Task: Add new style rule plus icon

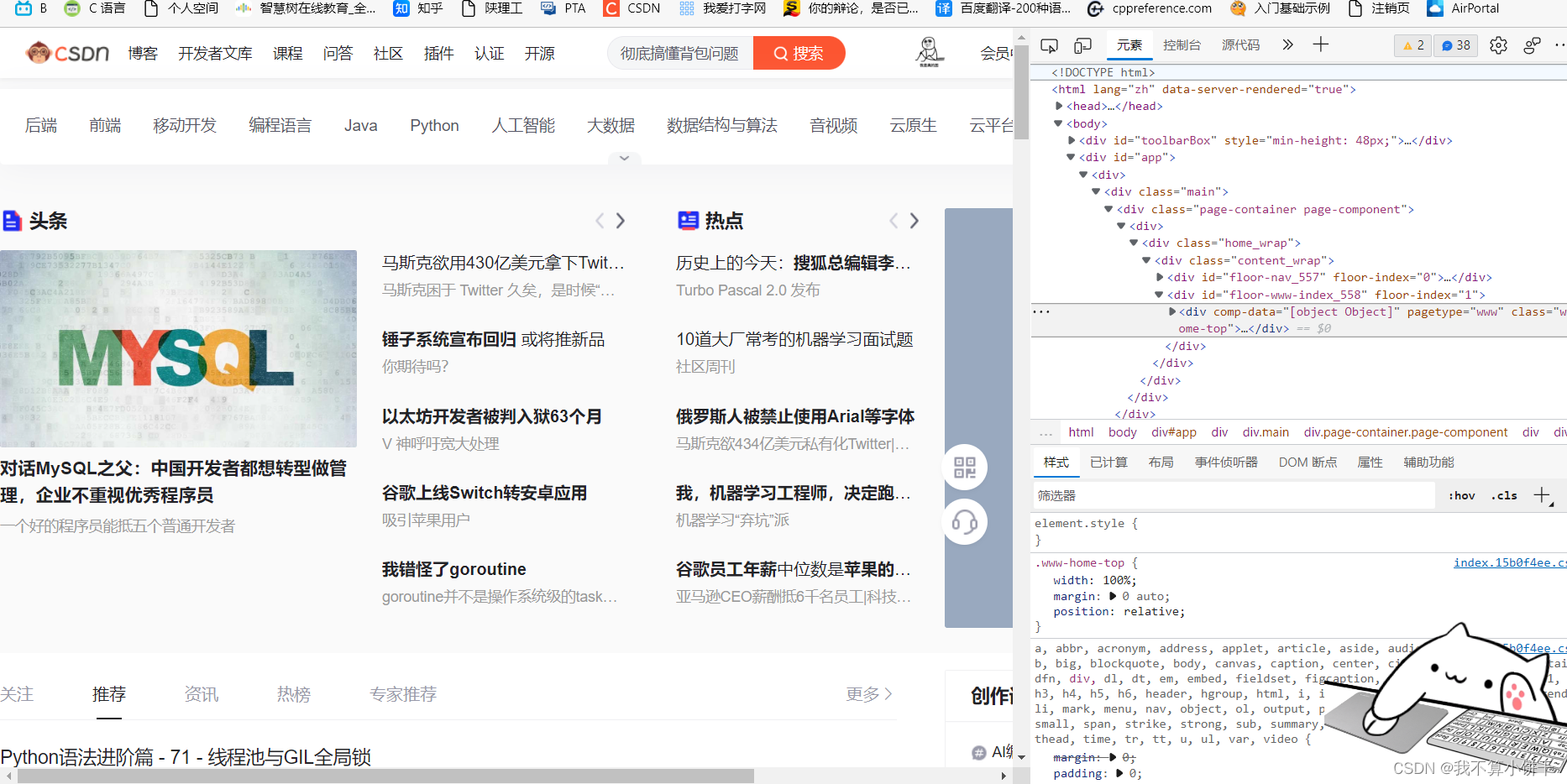Action: click(x=1543, y=496)
